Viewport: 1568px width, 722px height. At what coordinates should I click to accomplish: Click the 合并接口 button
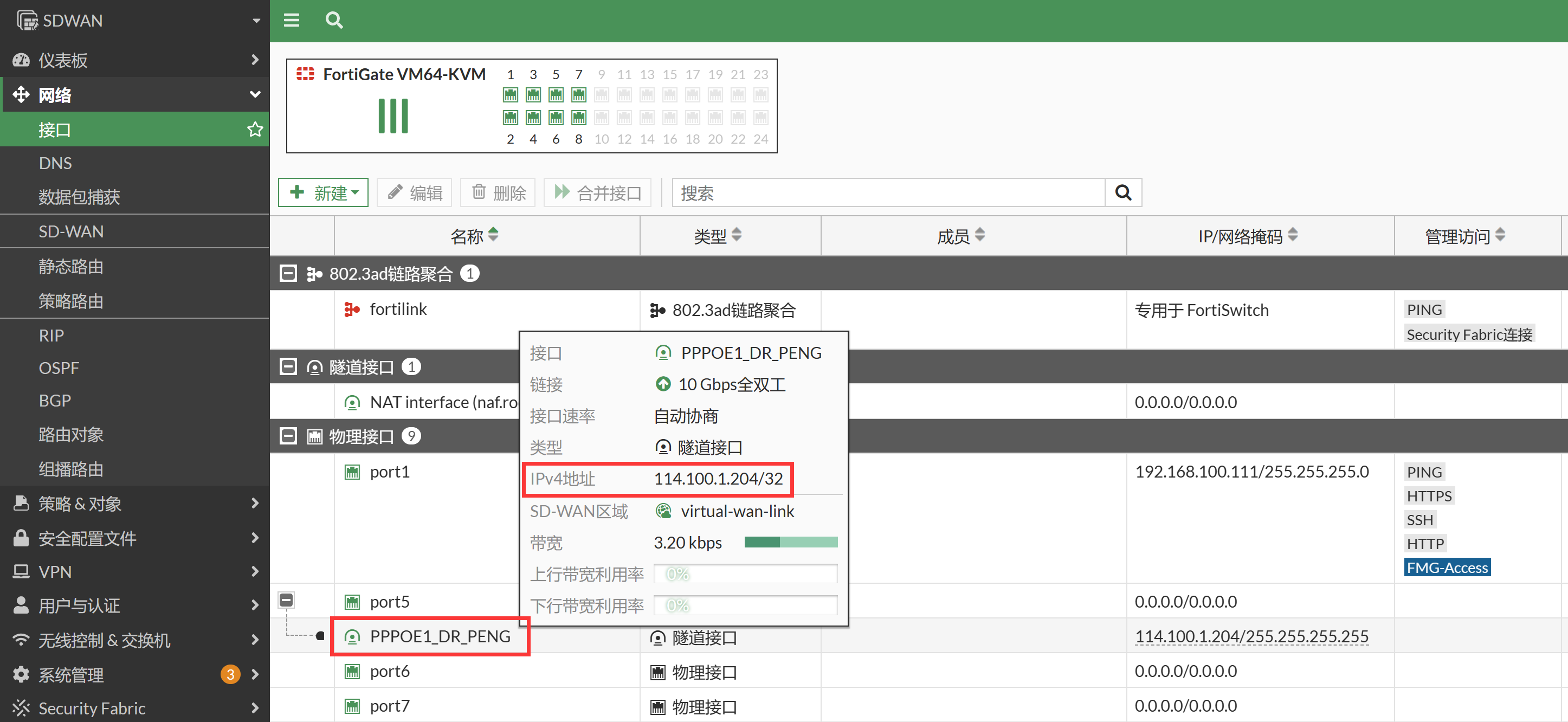pyautogui.click(x=597, y=193)
